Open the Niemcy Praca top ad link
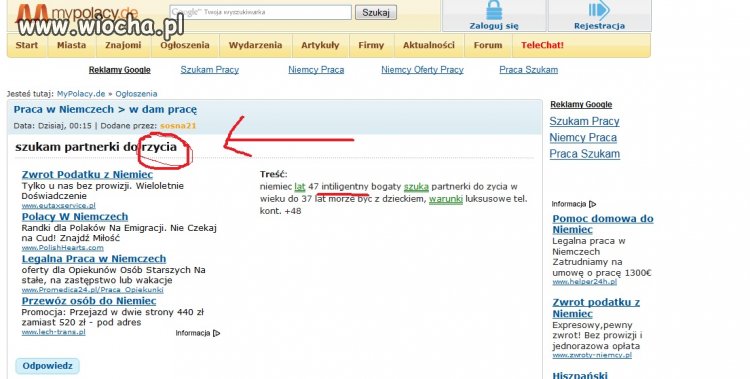This screenshot has width=750, height=379. point(316,70)
